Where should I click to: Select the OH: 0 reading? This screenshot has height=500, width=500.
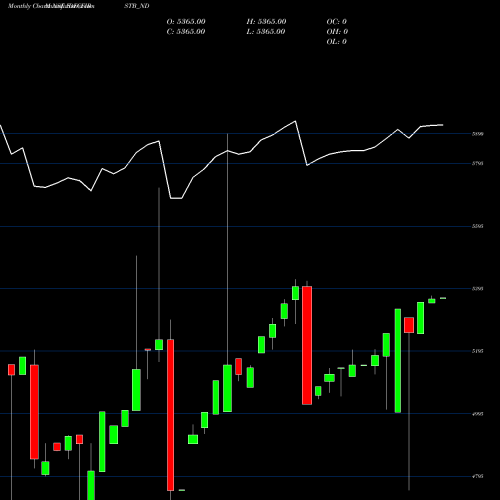337,32
